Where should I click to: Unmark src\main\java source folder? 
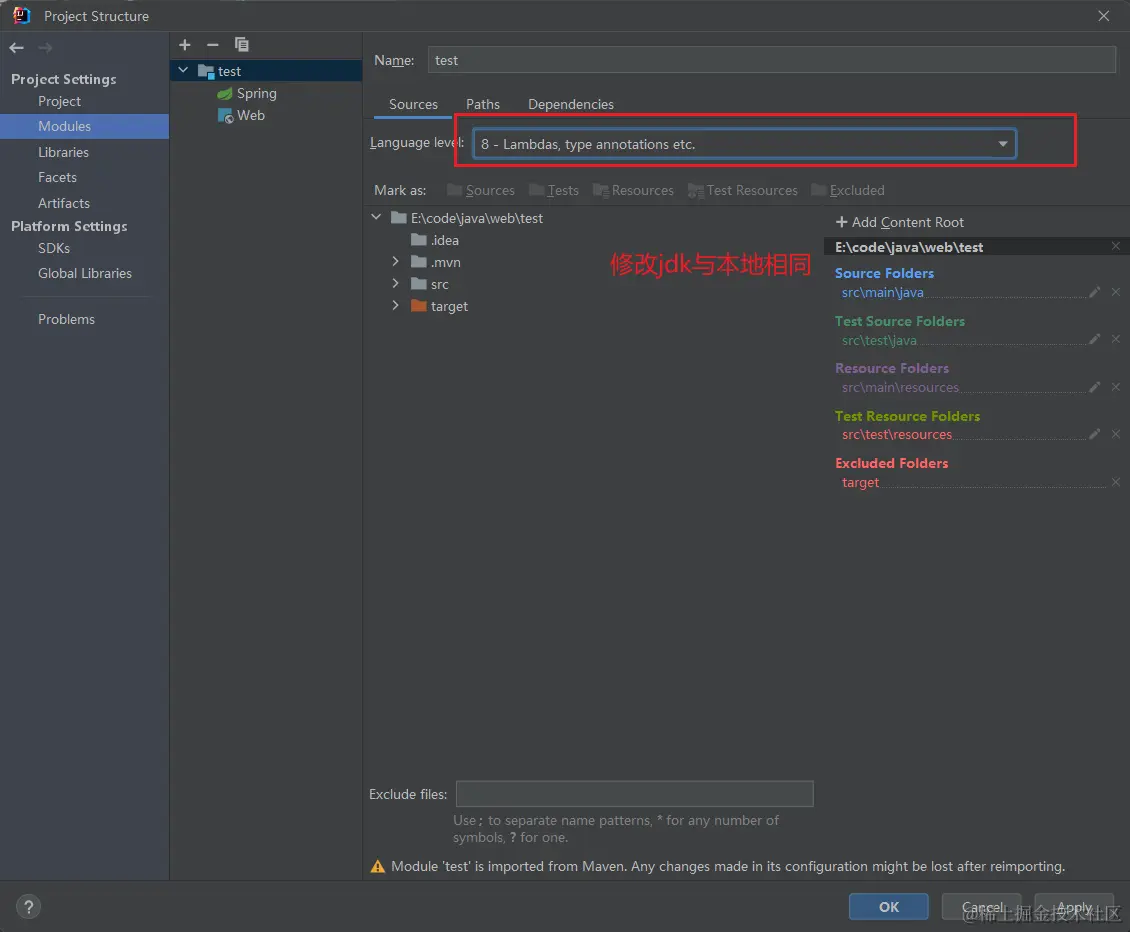[1116, 292]
